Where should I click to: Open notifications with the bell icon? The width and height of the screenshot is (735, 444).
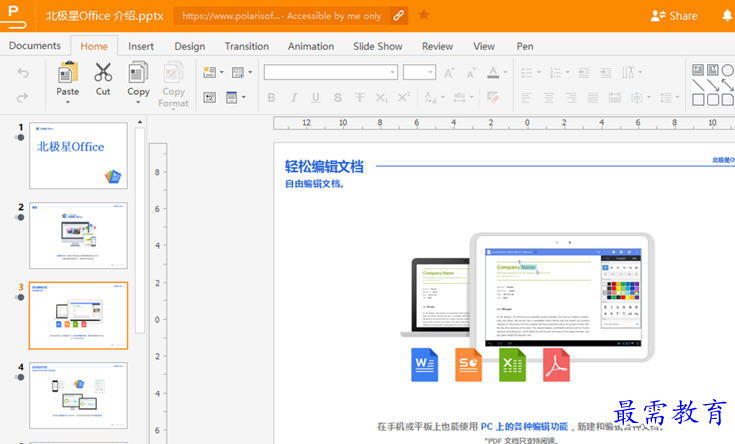tap(726, 16)
